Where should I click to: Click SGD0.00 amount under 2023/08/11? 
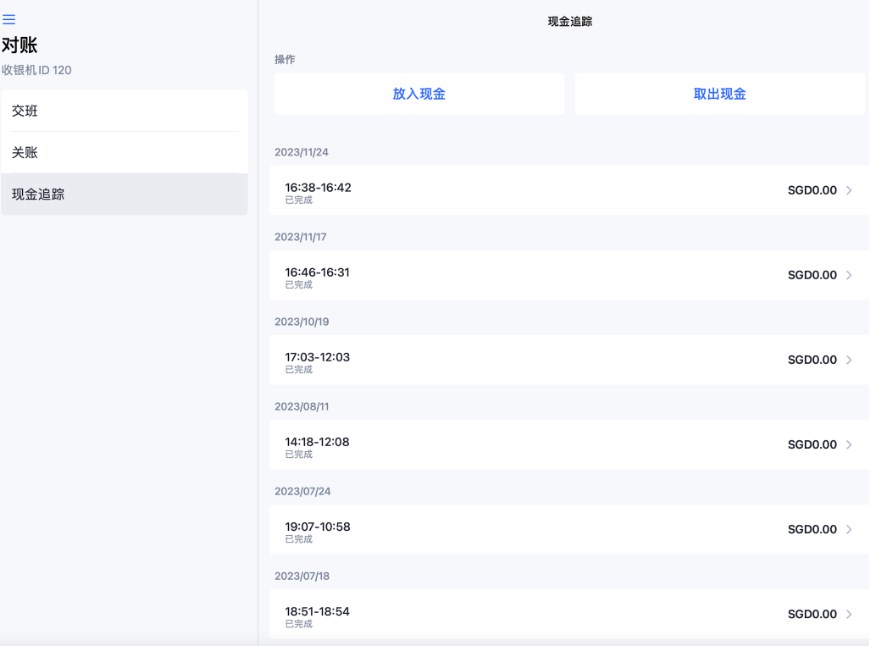tap(812, 445)
